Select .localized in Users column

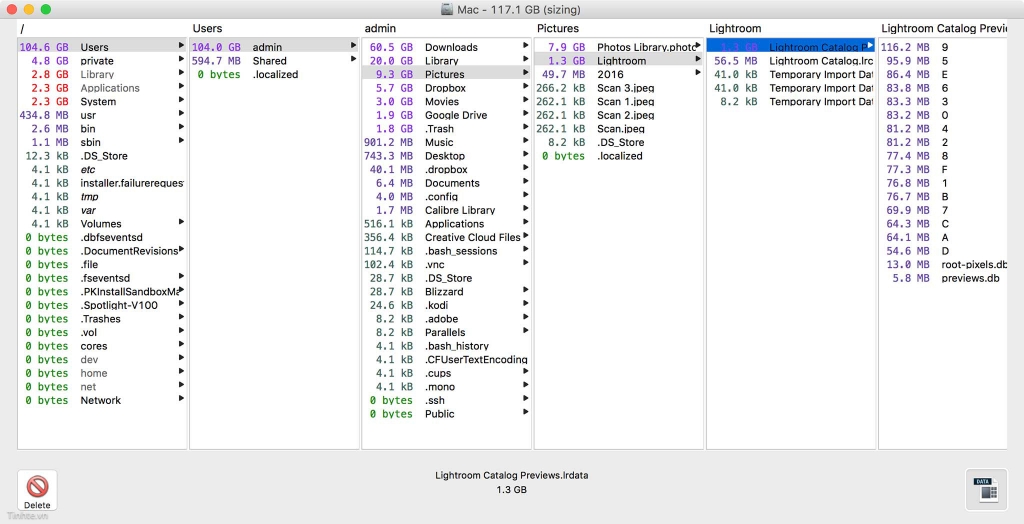pyautogui.click(x=274, y=74)
